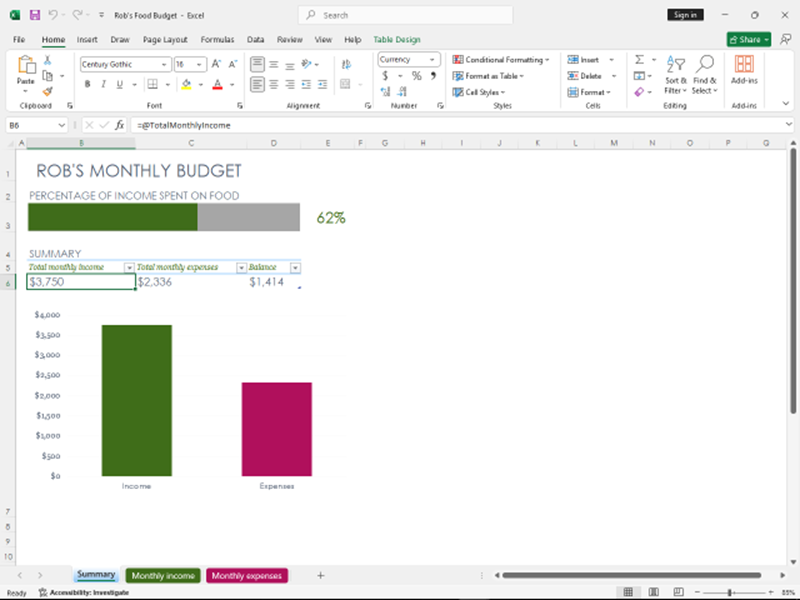800x600 pixels.
Task: Click the Percent Style icon
Action: (417, 76)
